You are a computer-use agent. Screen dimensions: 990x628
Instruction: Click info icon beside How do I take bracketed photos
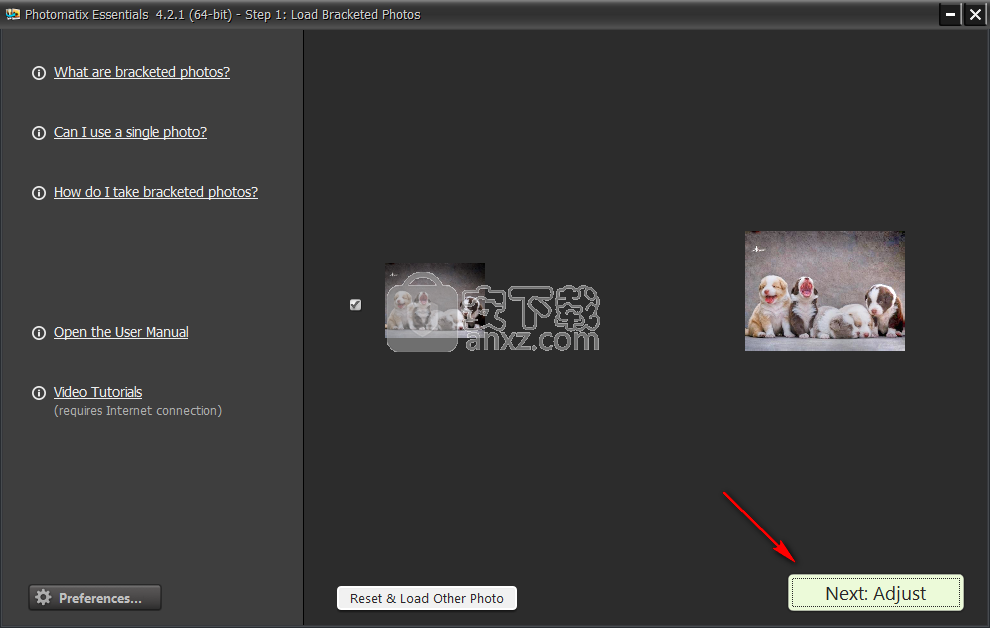39,193
